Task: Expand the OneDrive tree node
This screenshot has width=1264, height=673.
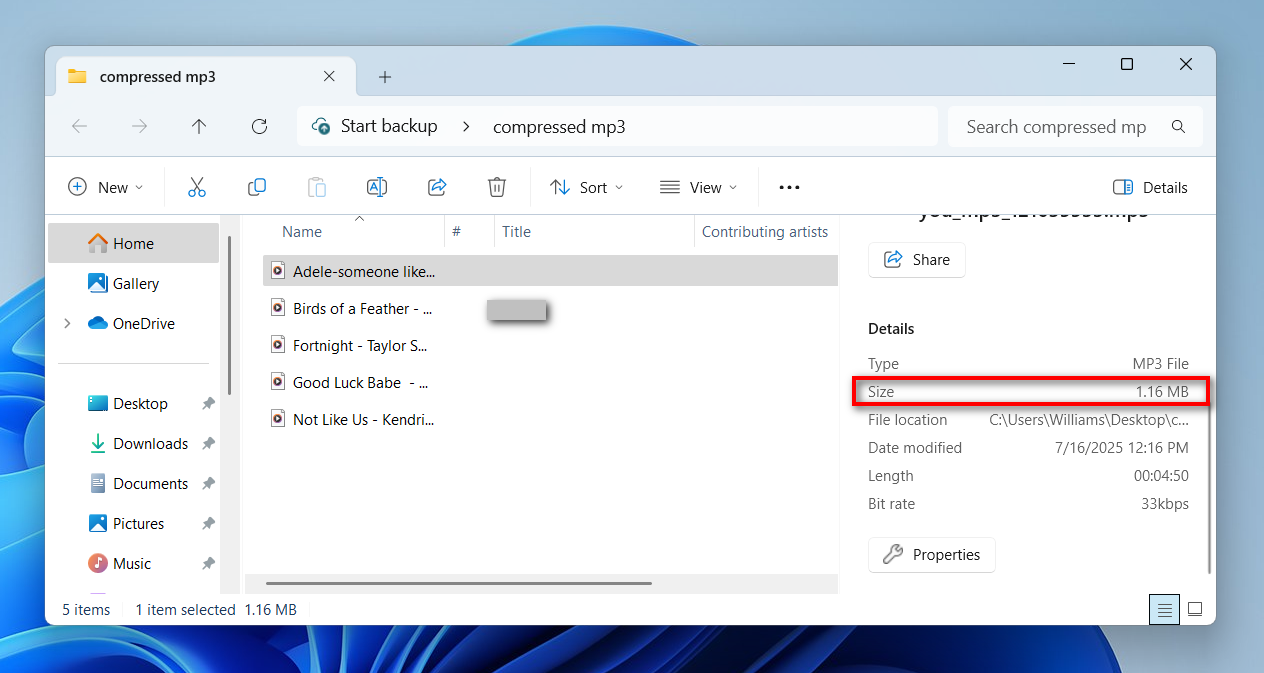Action: click(67, 323)
